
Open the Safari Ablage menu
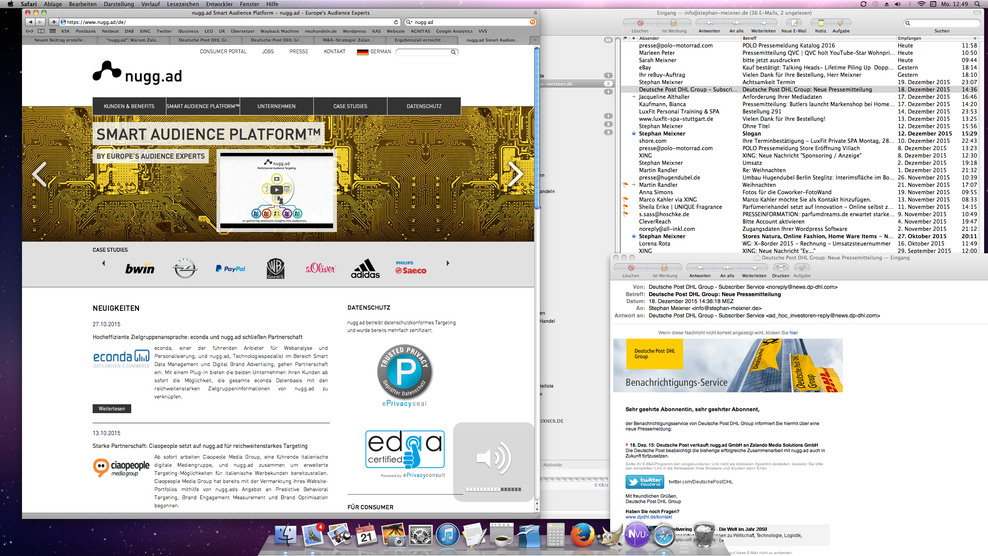52,4
